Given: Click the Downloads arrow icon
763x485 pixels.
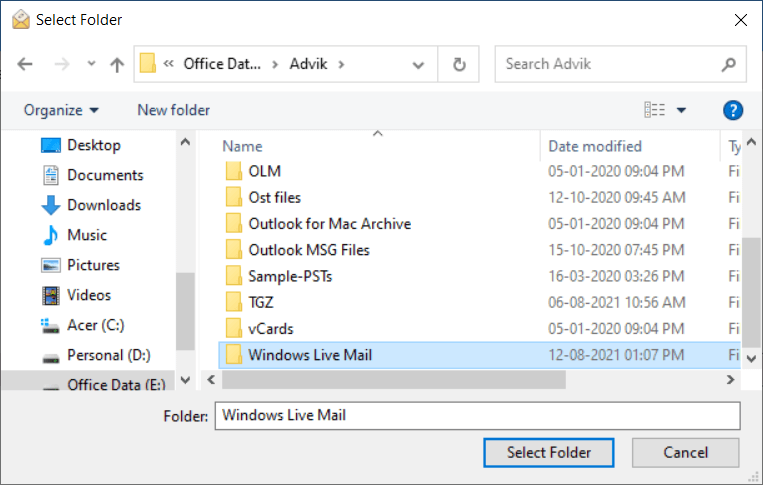Looking at the screenshot, I should coord(51,205).
